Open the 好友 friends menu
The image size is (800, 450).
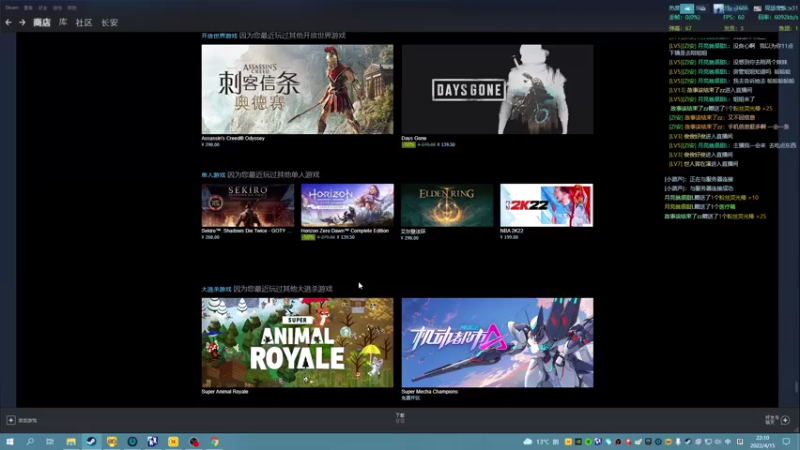43,8
